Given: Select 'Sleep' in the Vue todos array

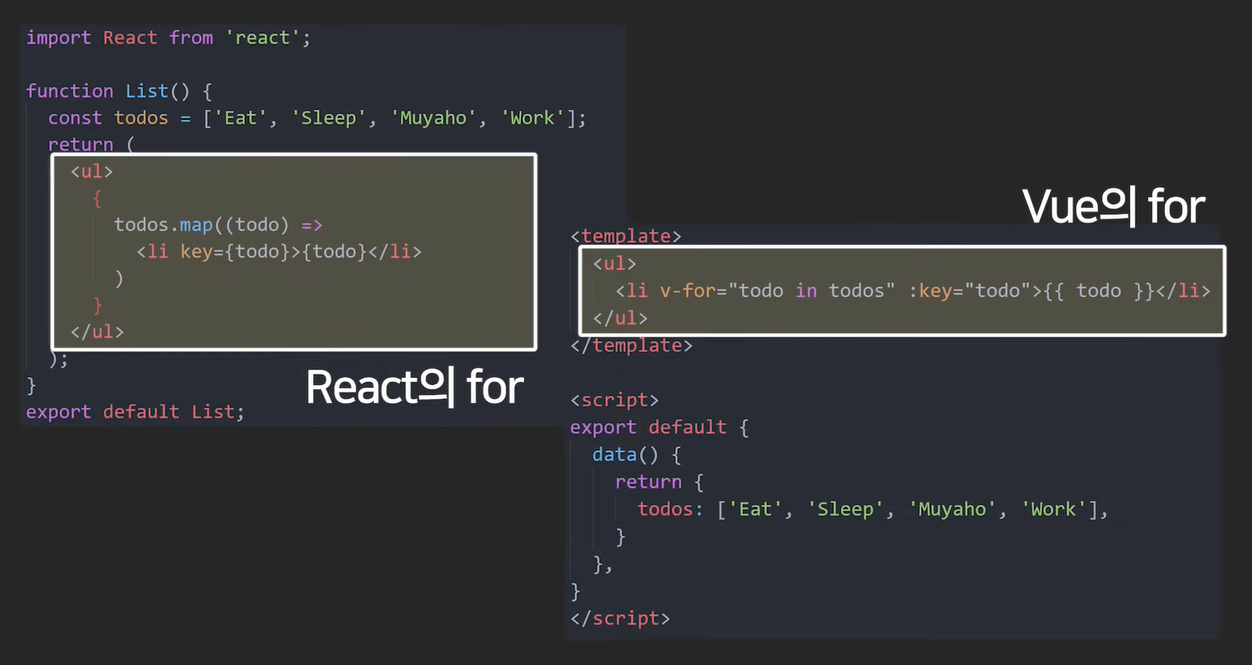Looking at the screenshot, I should [846, 509].
